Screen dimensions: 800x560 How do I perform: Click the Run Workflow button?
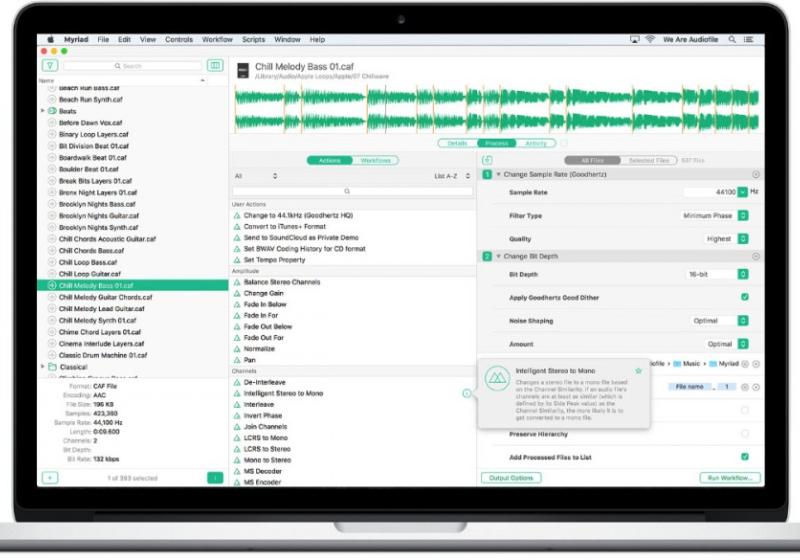click(x=730, y=478)
